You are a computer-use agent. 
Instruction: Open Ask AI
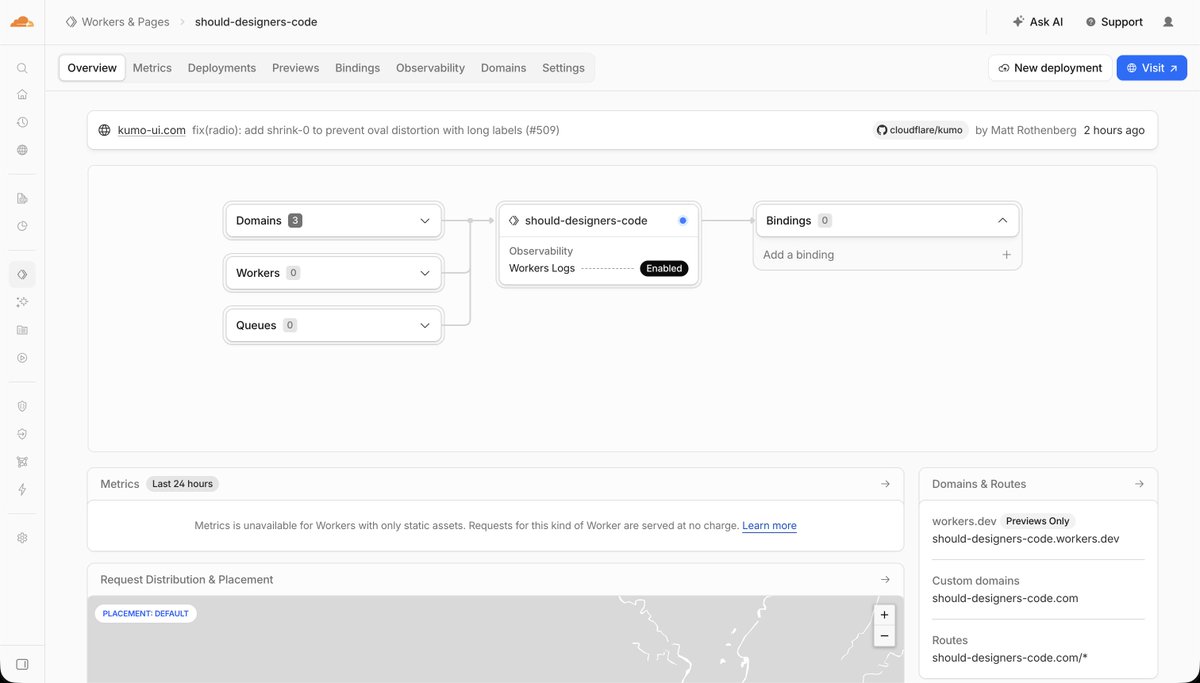[x=1038, y=22]
